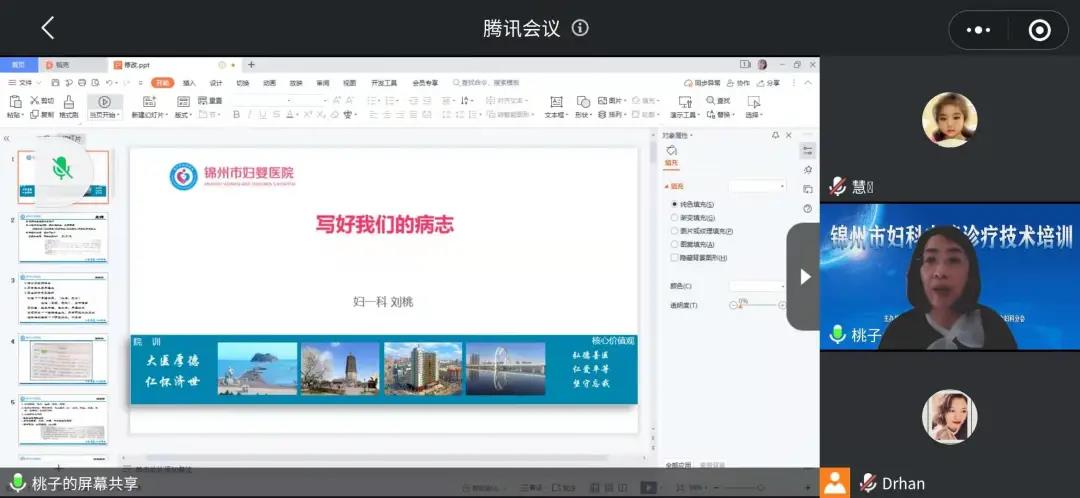The image size is (1080, 498).
Task: Open the Select (选择) dropdown
Action: point(754,107)
